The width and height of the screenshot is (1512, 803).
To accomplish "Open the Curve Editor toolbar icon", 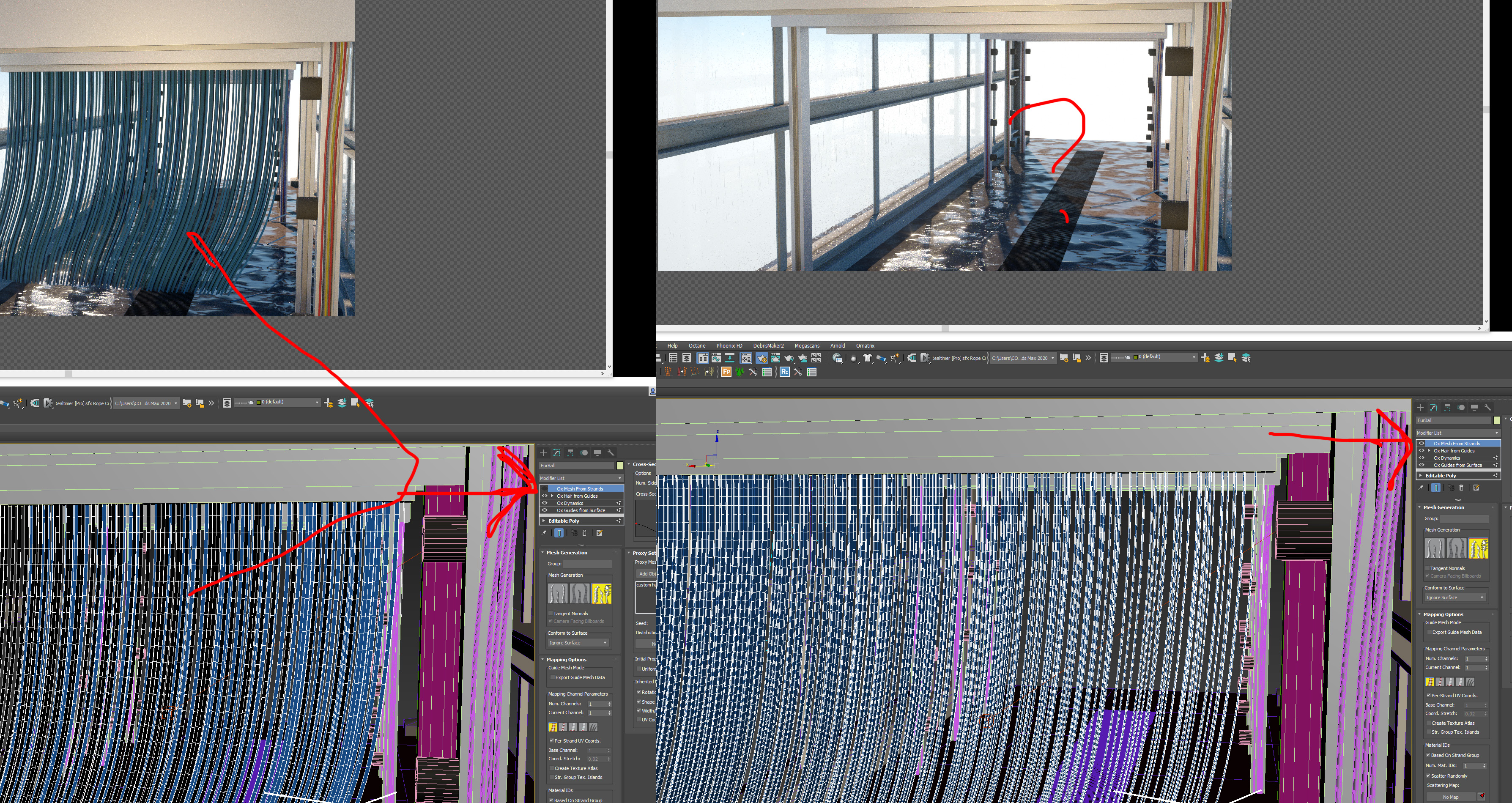I will (x=716, y=358).
